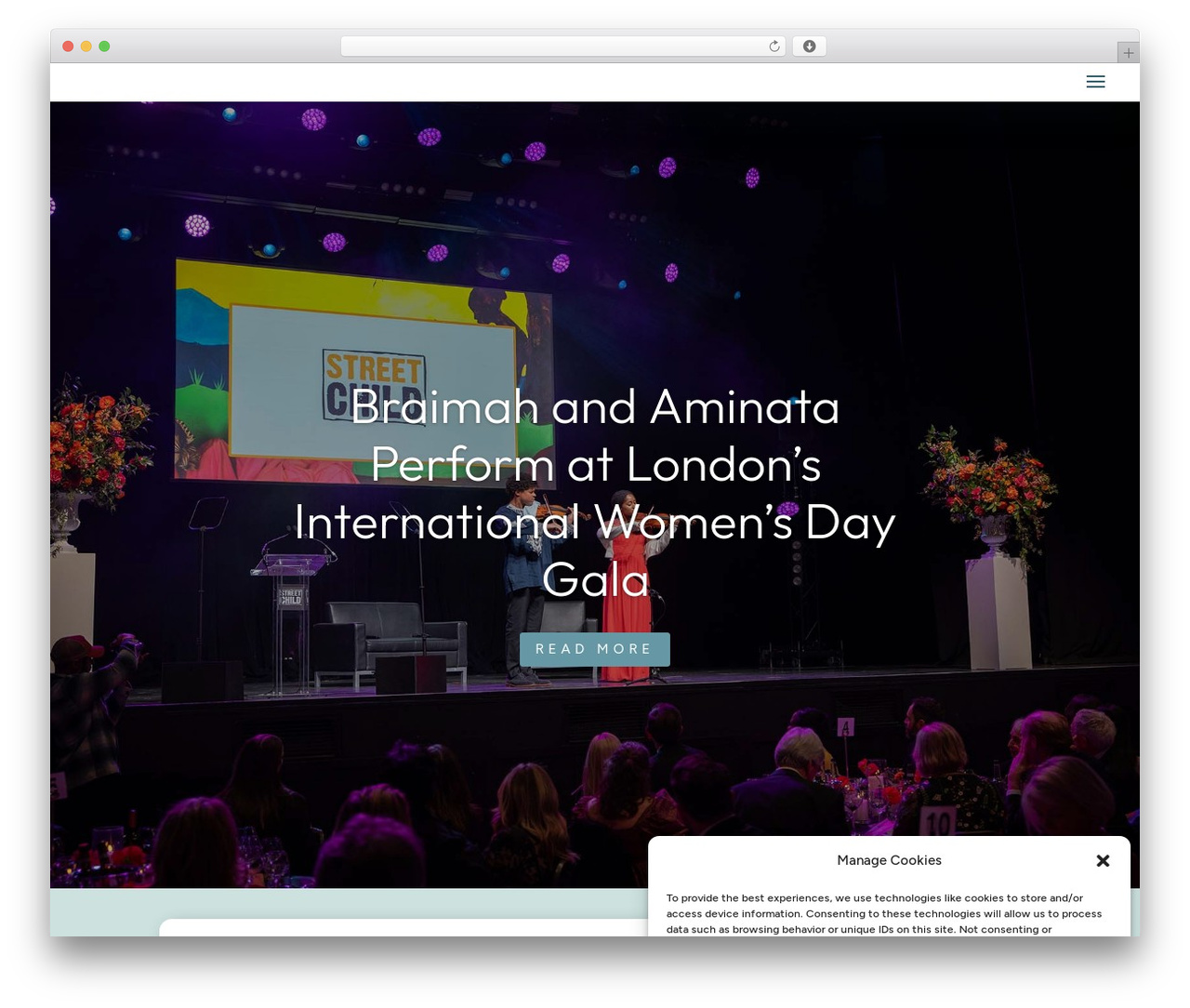The height and width of the screenshot is (1008, 1190).
Task: Click the cookie notice paragraph starting "To provide"
Action: click(x=884, y=913)
